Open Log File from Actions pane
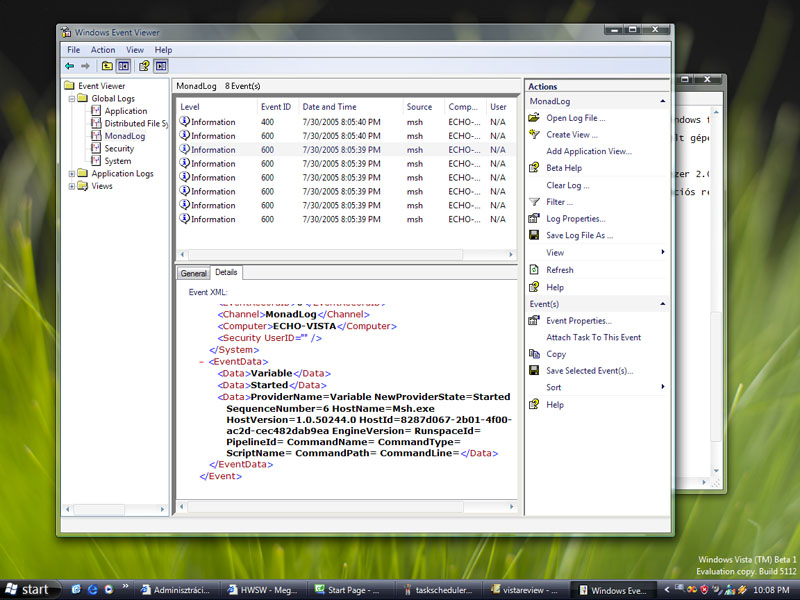Screen dimensions: 800x600 [575, 118]
